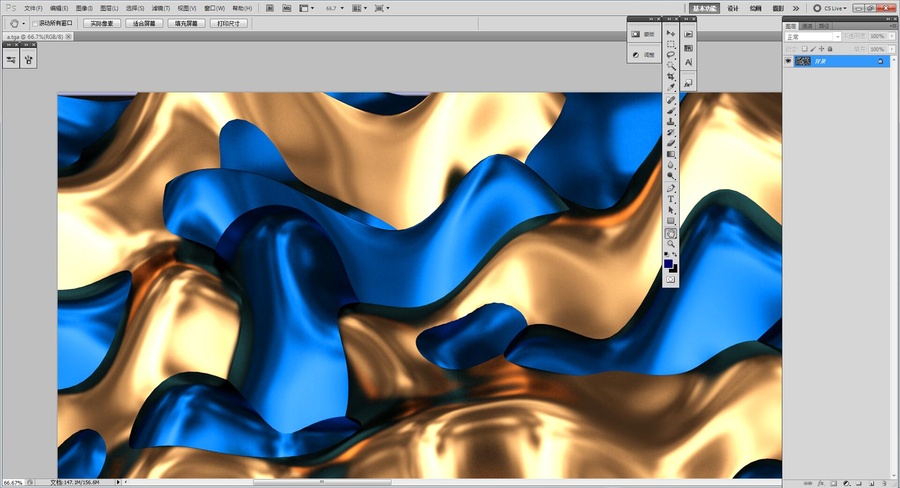Toggle Quick Mask mode
Viewport: 900px width, 488px height.
(670, 280)
